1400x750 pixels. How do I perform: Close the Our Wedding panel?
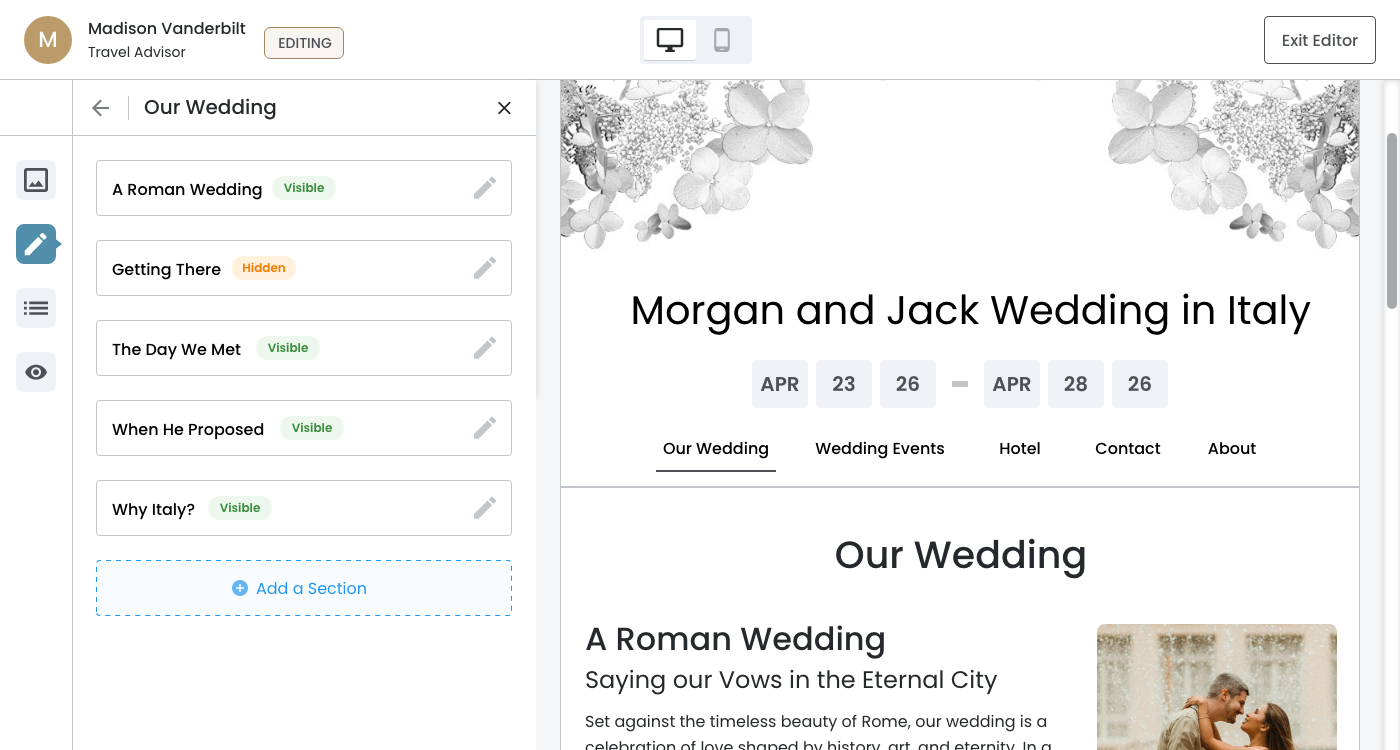tap(504, 108)
